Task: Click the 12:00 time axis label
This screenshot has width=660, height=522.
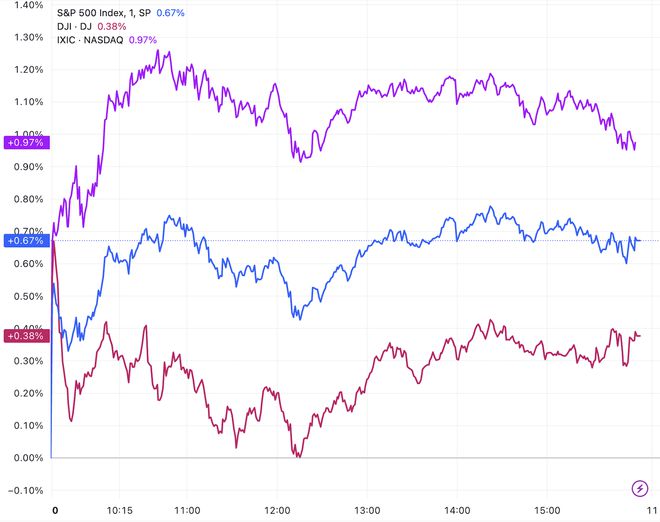Action: coord(277,511)
